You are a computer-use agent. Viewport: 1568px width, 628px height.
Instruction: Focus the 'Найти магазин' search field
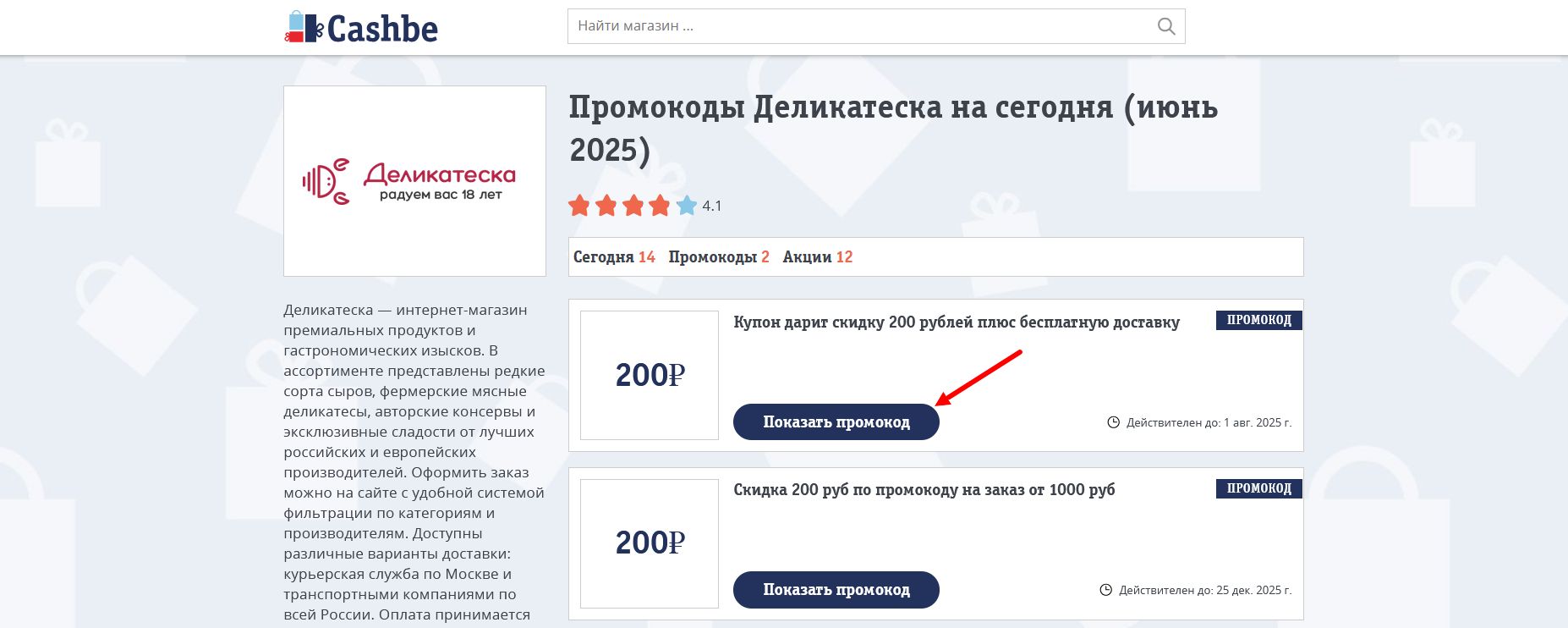coord(876,26)
